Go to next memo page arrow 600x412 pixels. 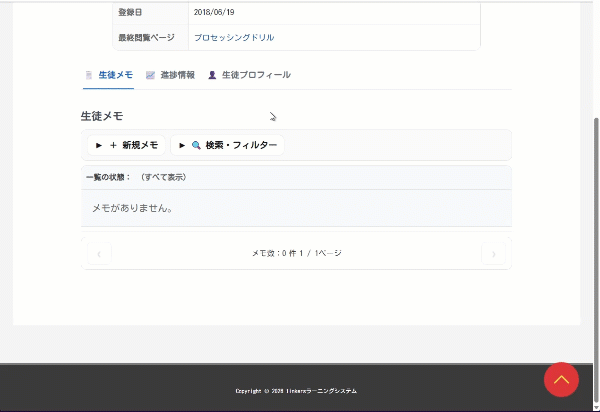(493, 254)
